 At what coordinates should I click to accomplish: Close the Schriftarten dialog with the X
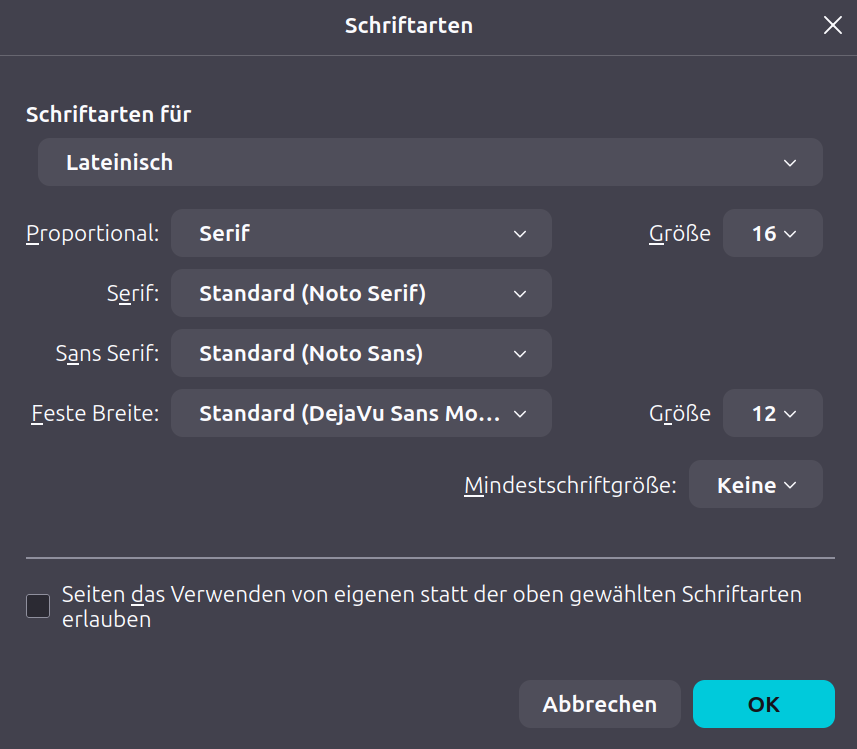[x=832, y=26]
